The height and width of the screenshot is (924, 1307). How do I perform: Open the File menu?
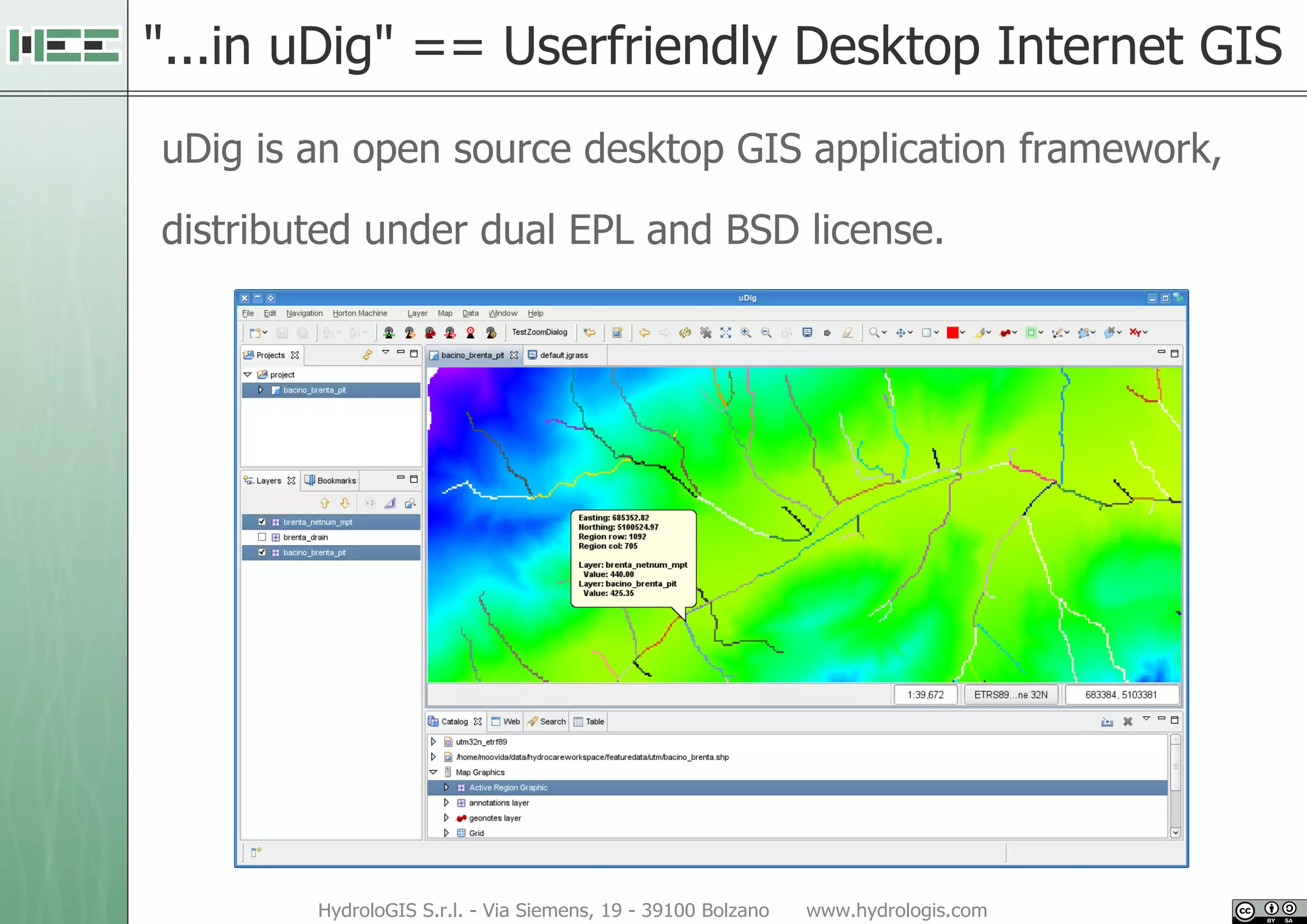[248, 313]
